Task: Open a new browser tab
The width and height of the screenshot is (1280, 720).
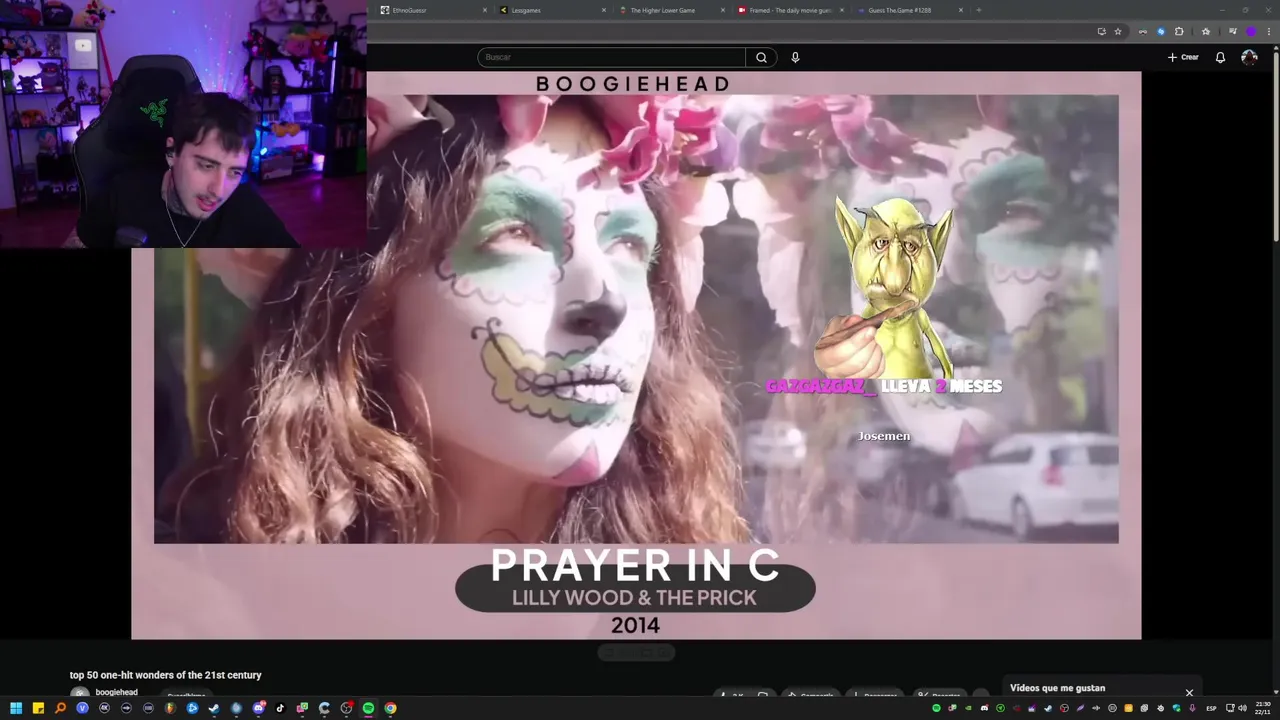Action: pyautogui.click(x=978, y=10)
